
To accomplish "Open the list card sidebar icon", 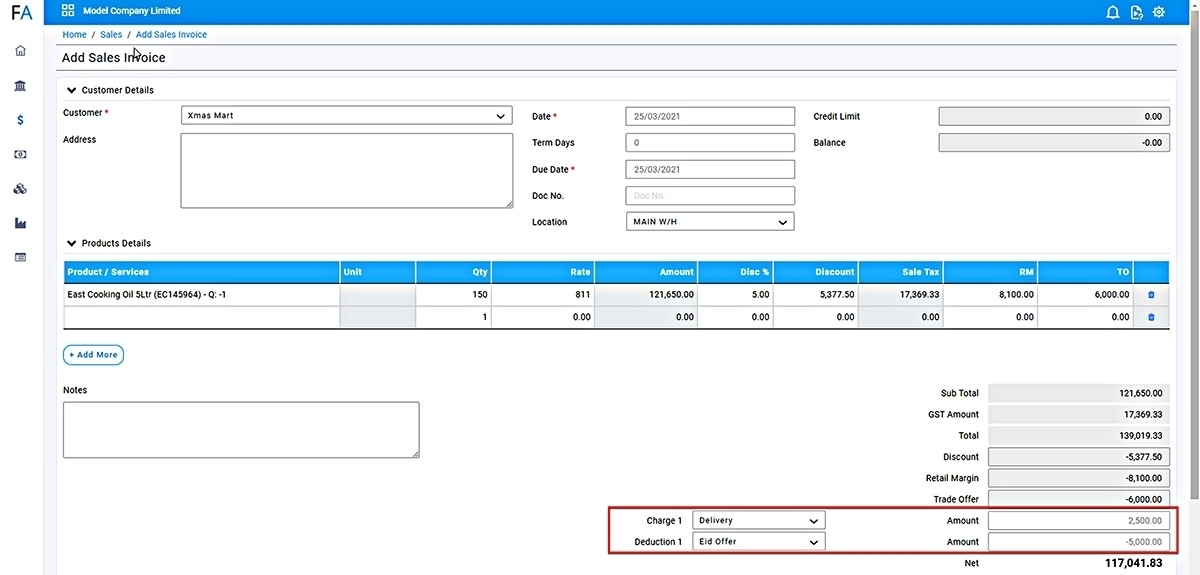I will coord(21,258).
